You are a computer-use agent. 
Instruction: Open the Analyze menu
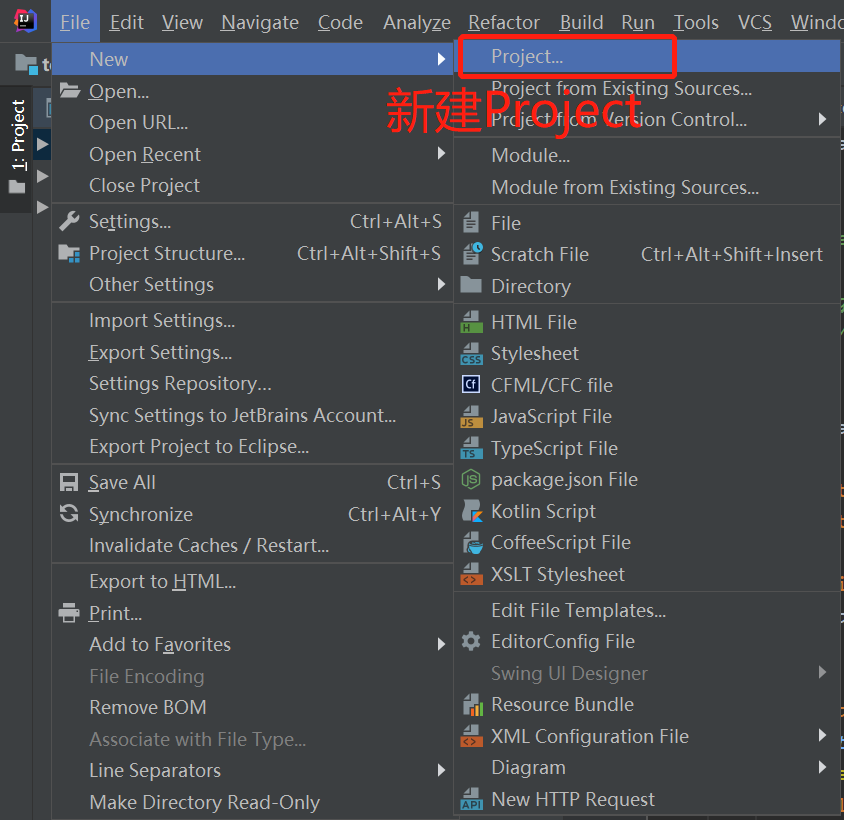[417, 22]
